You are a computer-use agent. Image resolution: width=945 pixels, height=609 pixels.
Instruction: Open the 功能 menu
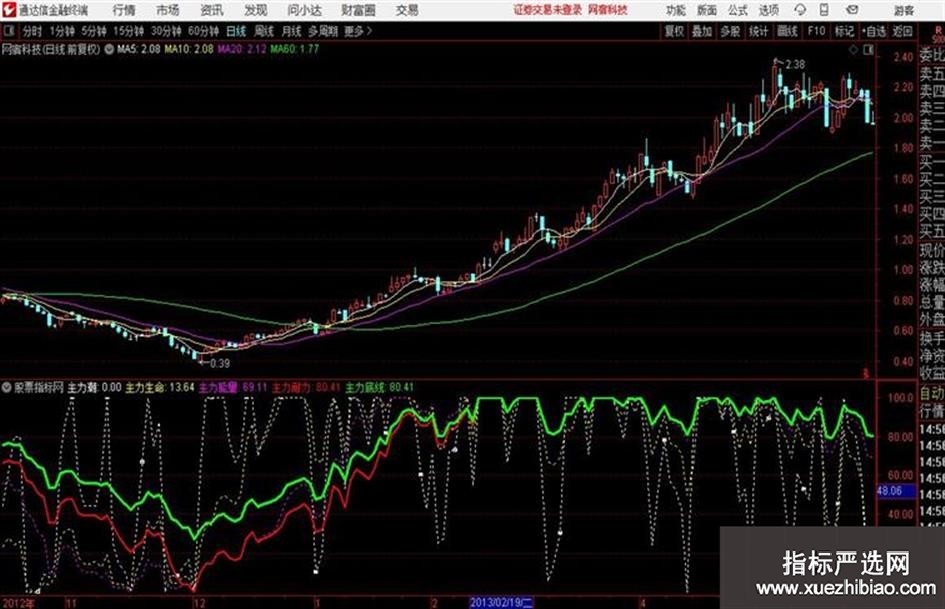pyautogui.click(x=676, y=10)
